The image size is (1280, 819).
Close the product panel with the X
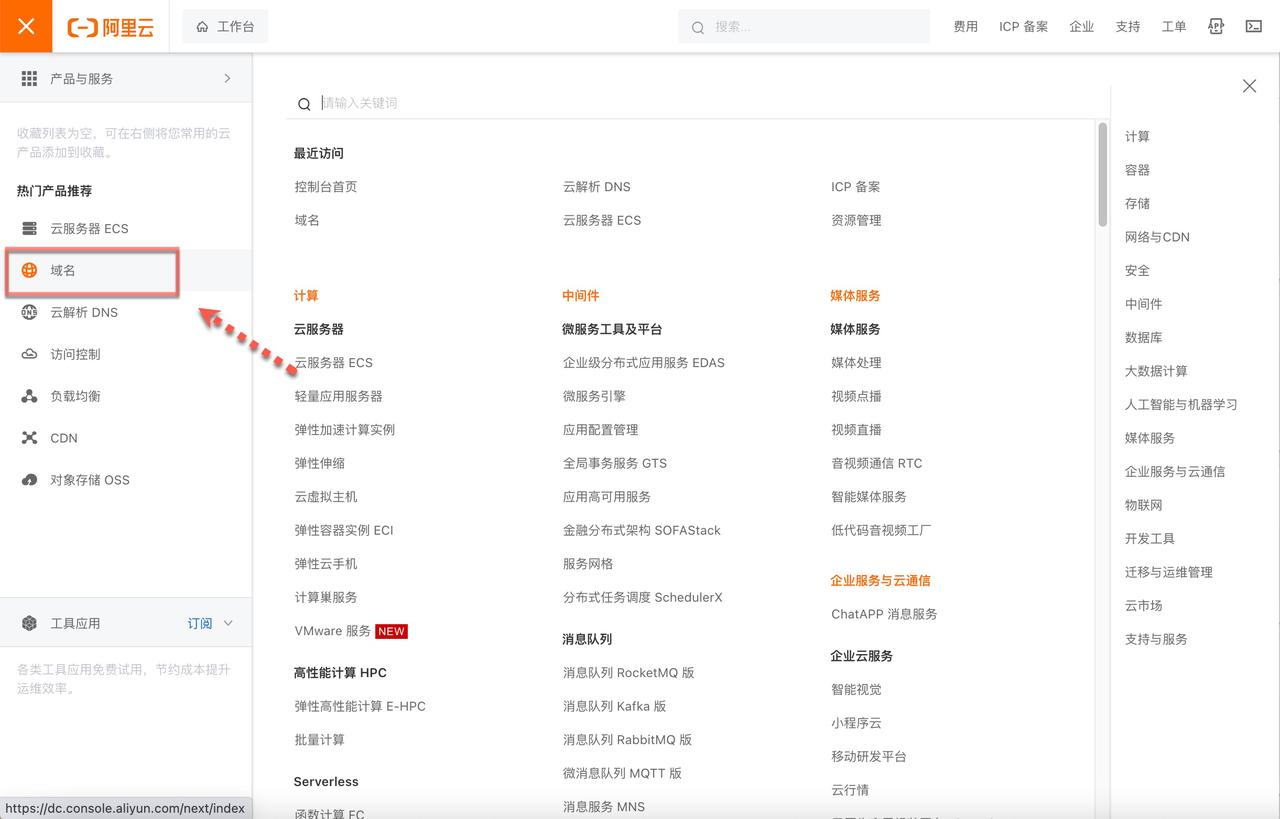click(1249, 86)
